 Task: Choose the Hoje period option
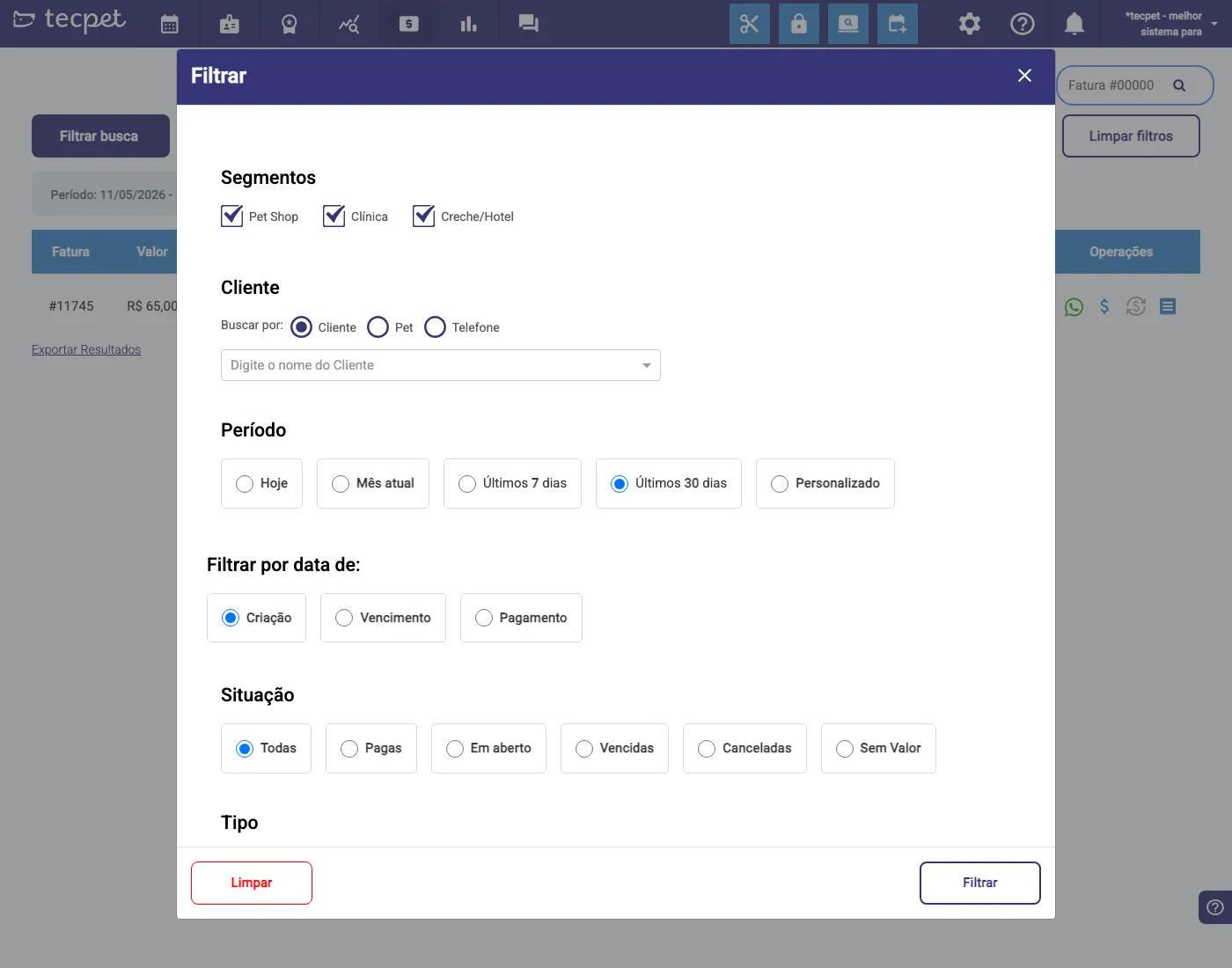261,483
